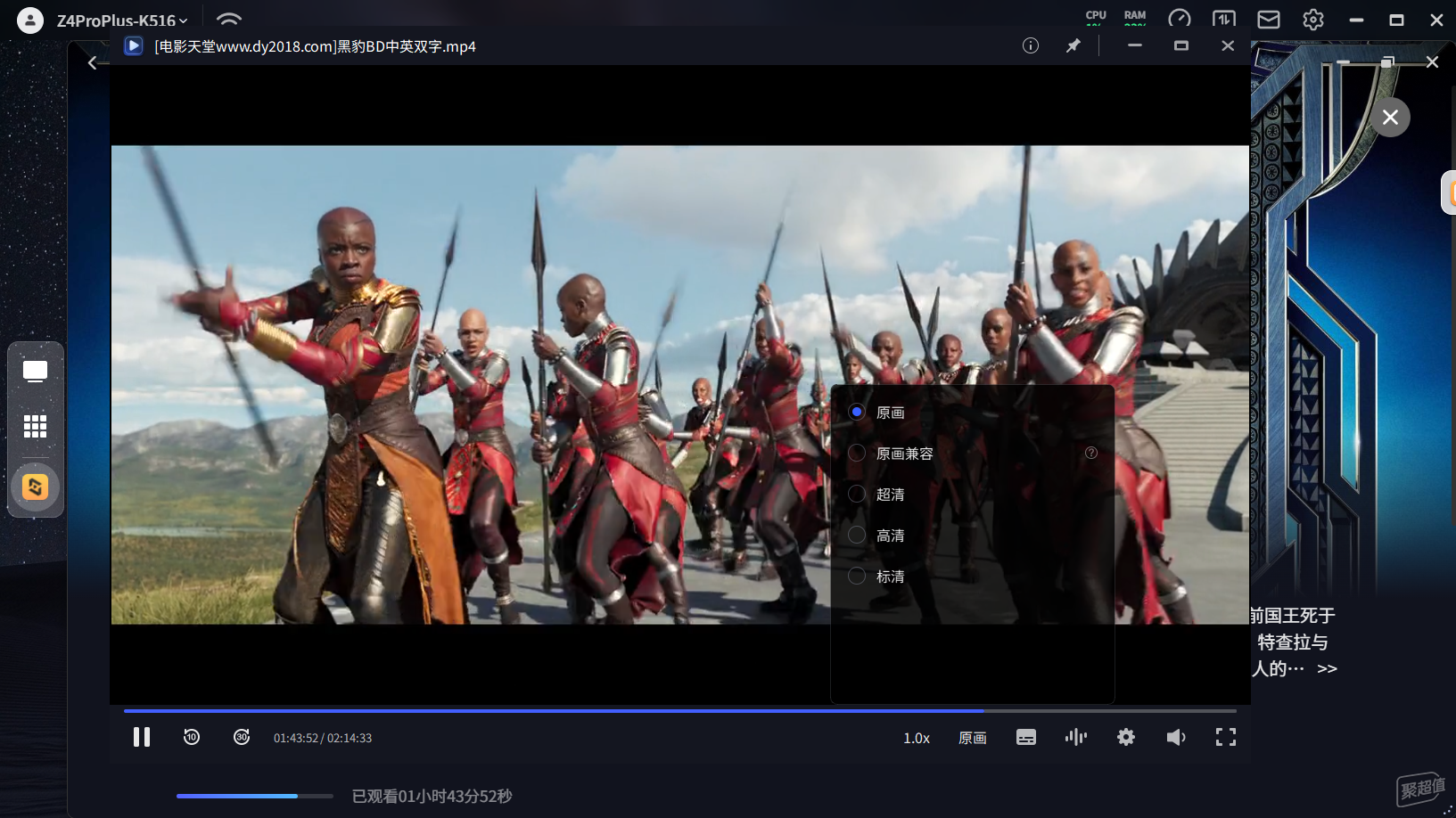Show video info icon in player title bar
Viewport: 1456px width, 818px height.
(x=1031, y=45)
